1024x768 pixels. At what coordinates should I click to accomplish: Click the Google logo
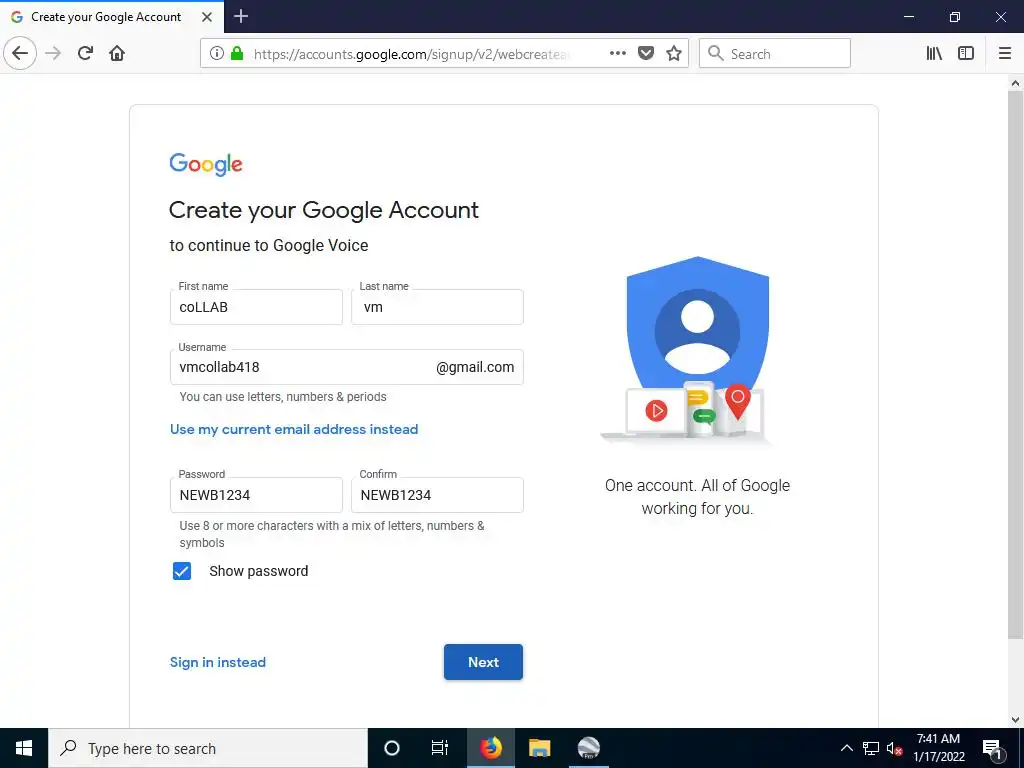point(206,164)
